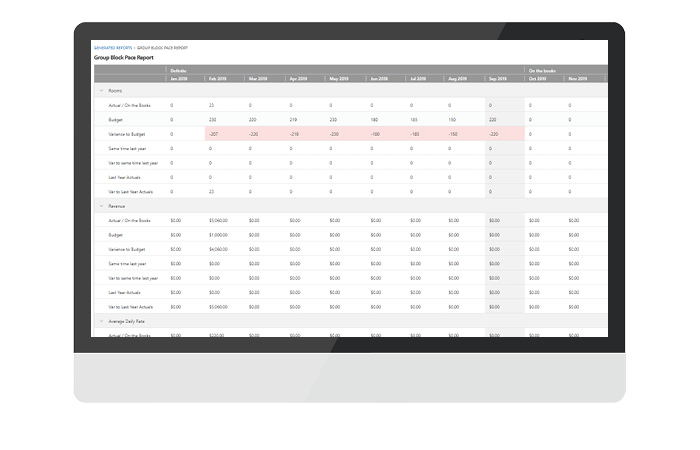Click the -207 variance cell for Feb 2019
Screen dimensions: 700x450
point(214,133)
